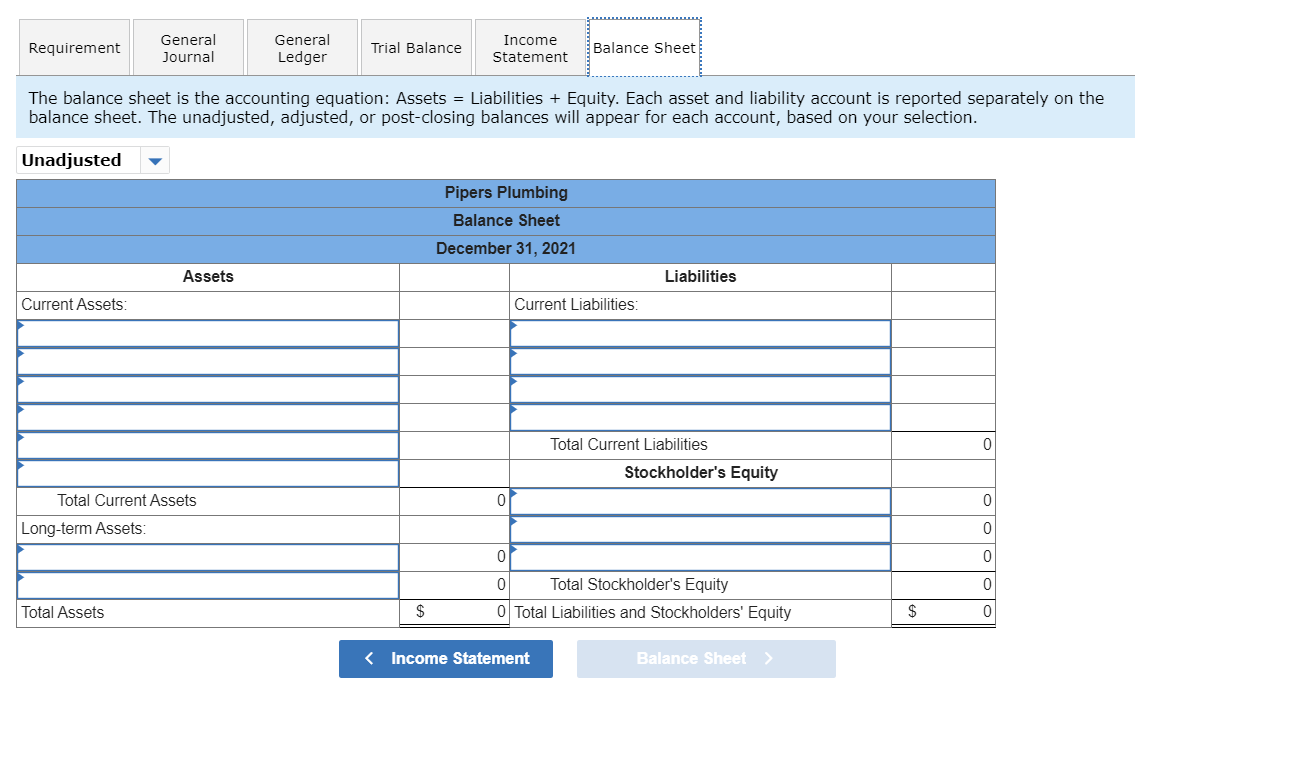Open the last Current Assets account dropdown

point(207,472)
